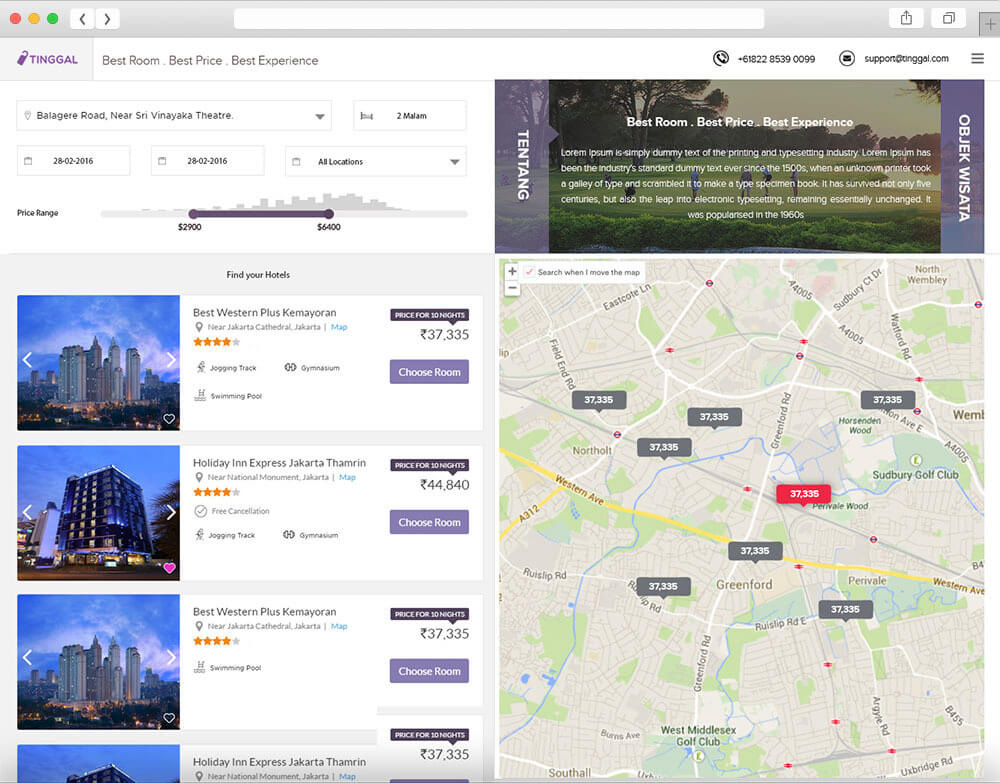Click the calendar icon of the second date field
1000x783 pixels.
pos(162,161)
